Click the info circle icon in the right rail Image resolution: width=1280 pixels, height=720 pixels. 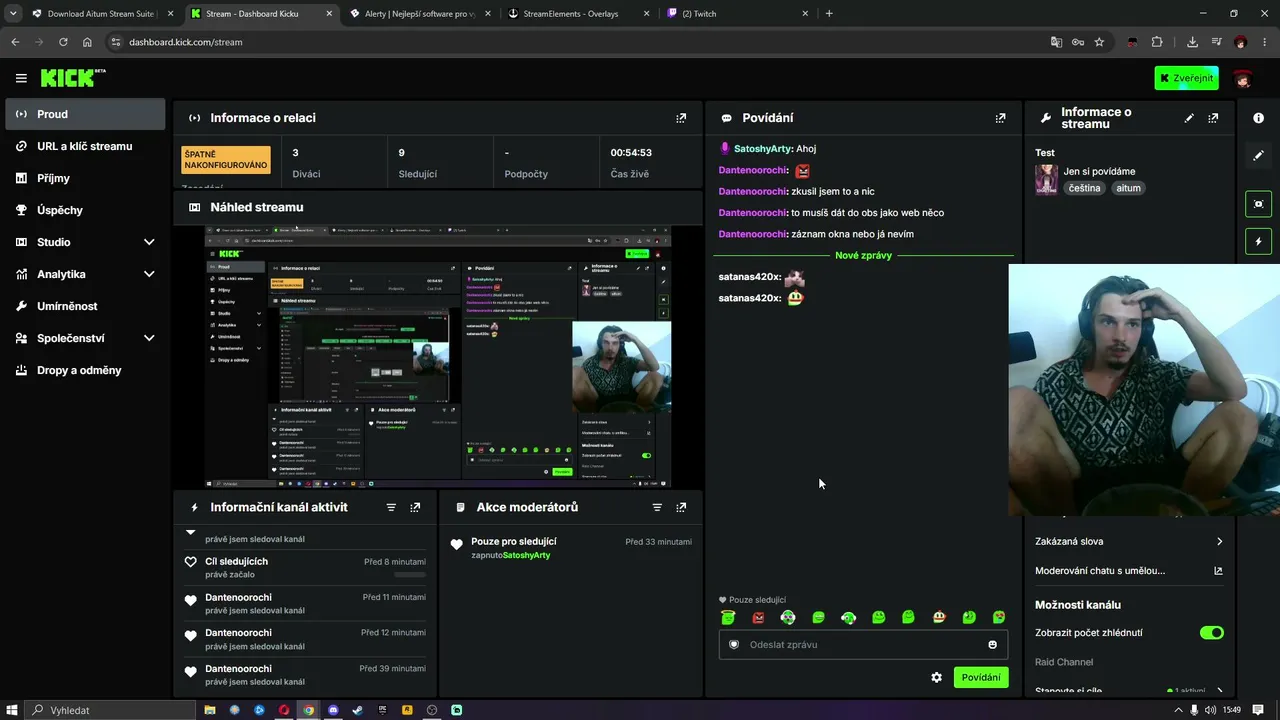pos(1258,118)
